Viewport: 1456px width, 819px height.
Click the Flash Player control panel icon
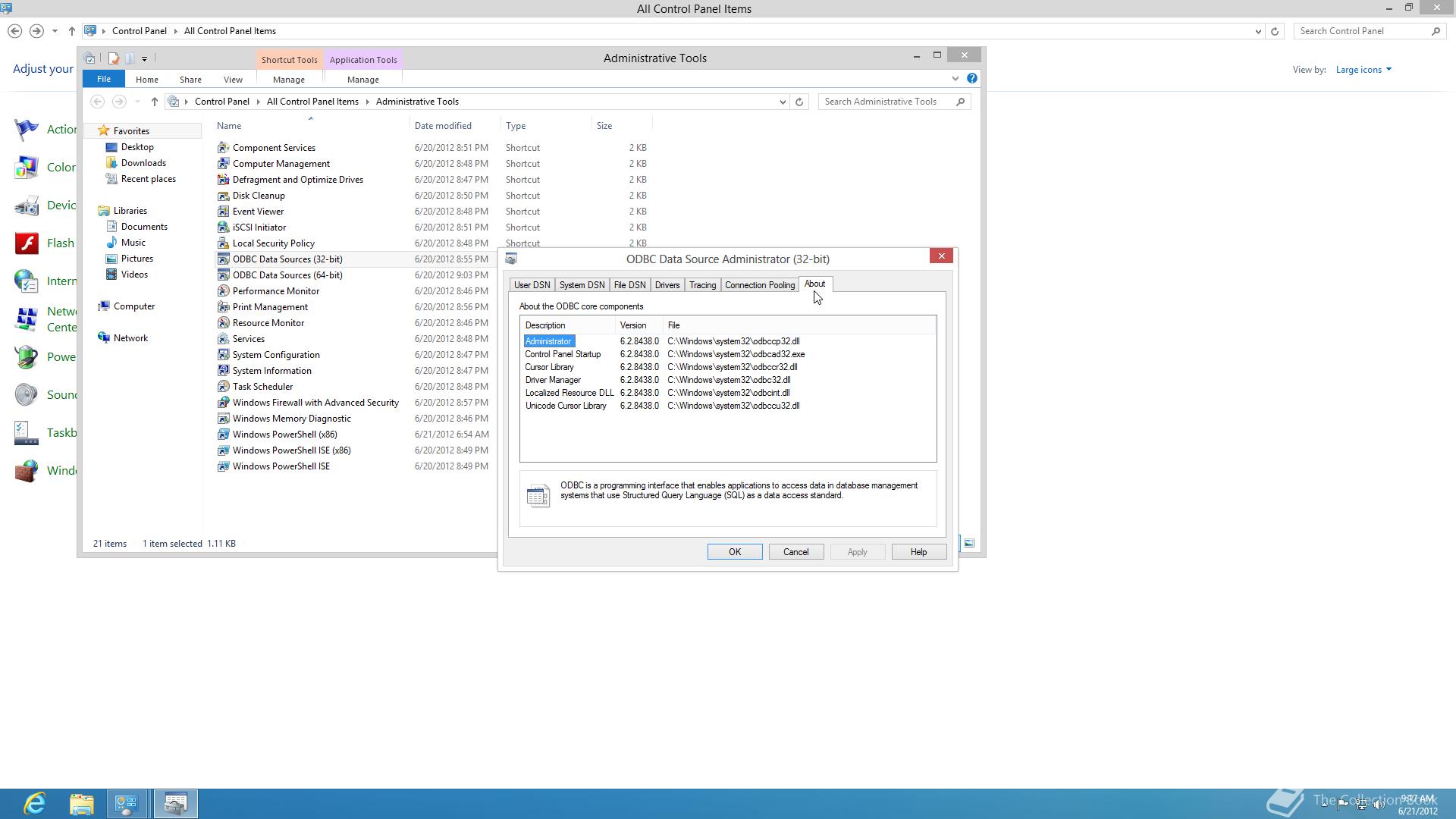(x=27, y=243)
